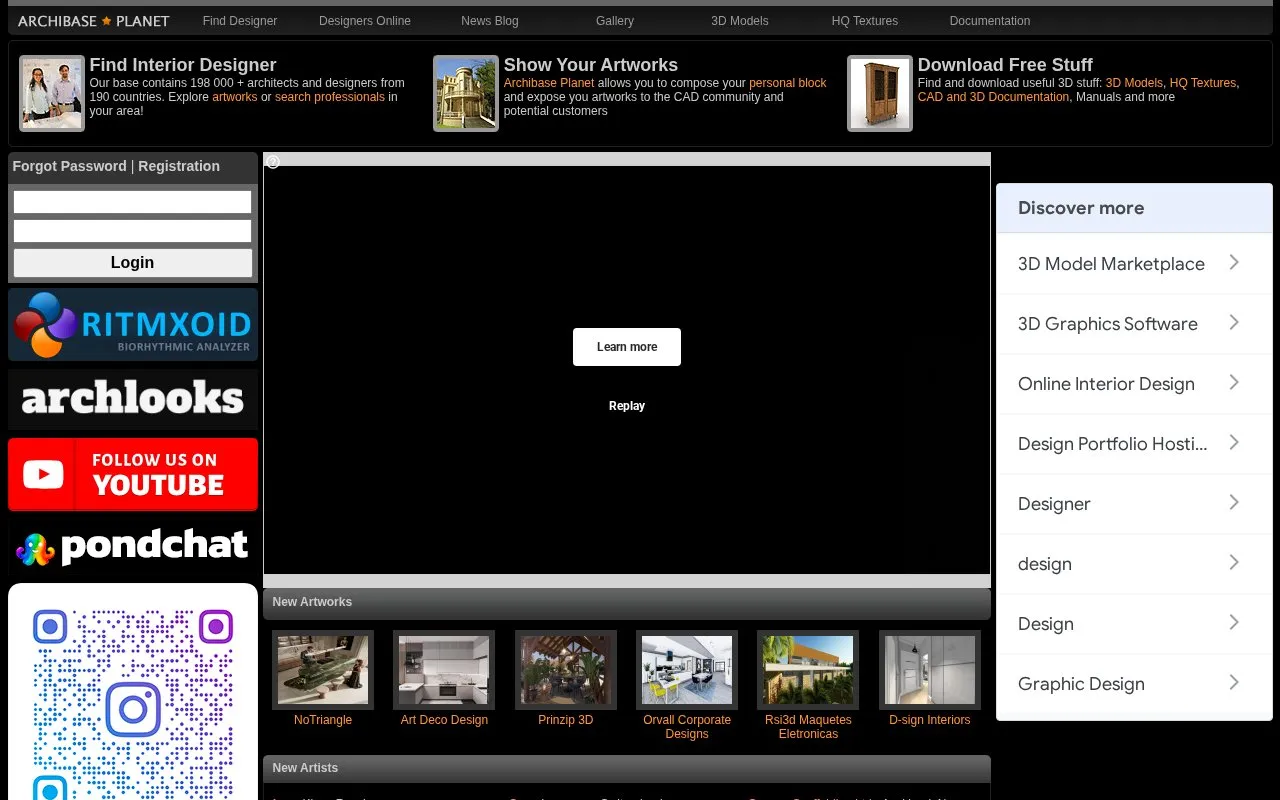Go to Designers Online menu
The height and width of the screenshot is (800, 1280).
tap(365, 21)
